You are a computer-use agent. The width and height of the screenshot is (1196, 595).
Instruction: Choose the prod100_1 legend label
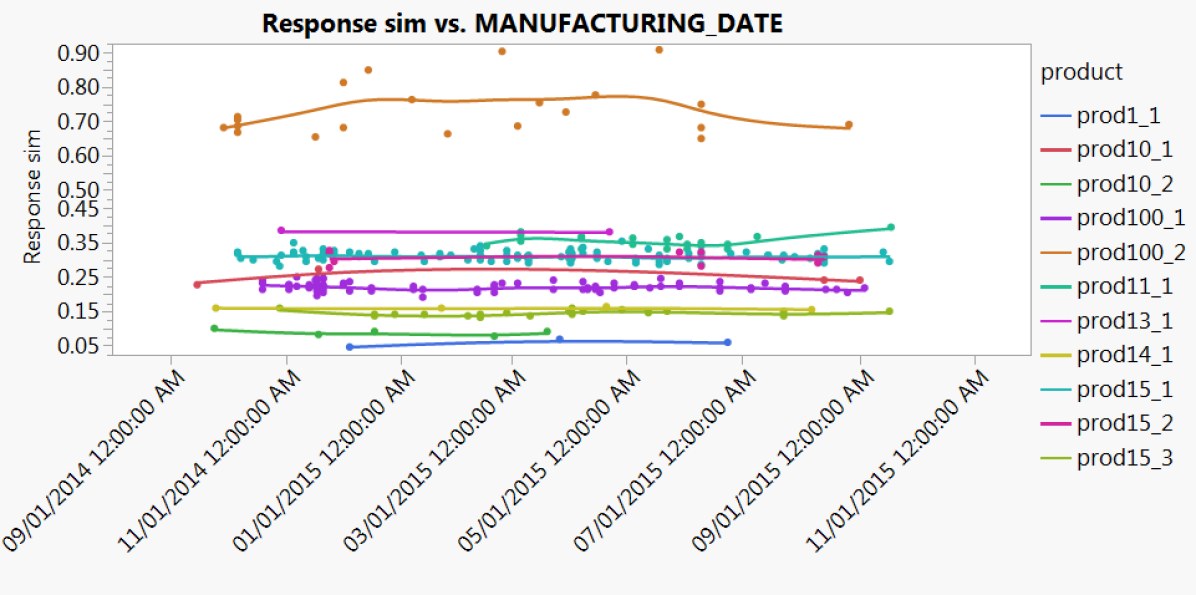1129,218
